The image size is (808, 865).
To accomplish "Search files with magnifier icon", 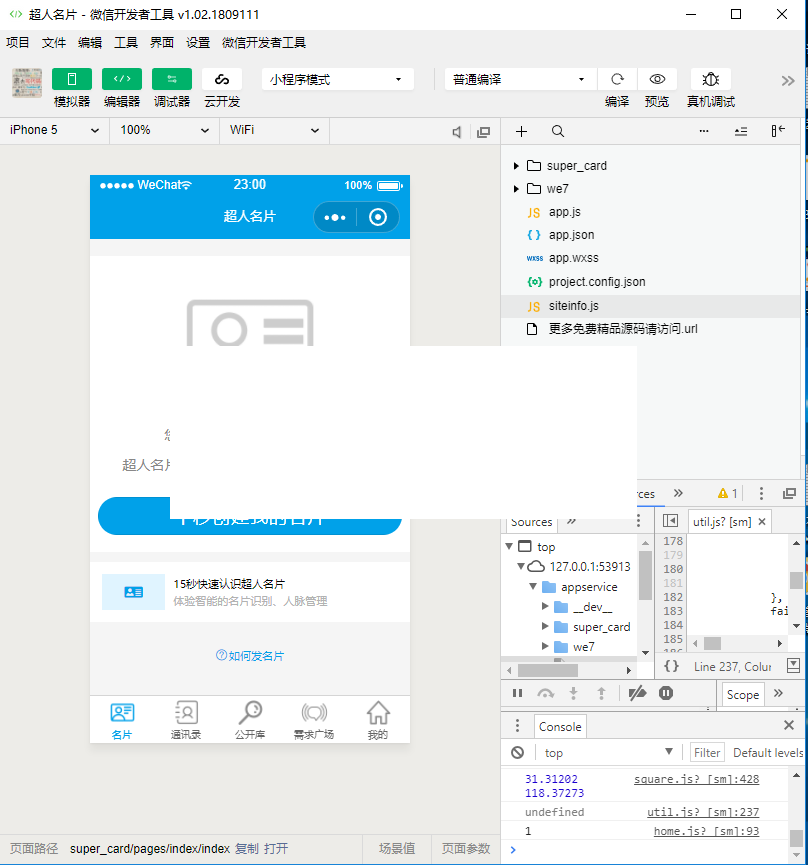I will pyautogui.click(x=558, y=131).
